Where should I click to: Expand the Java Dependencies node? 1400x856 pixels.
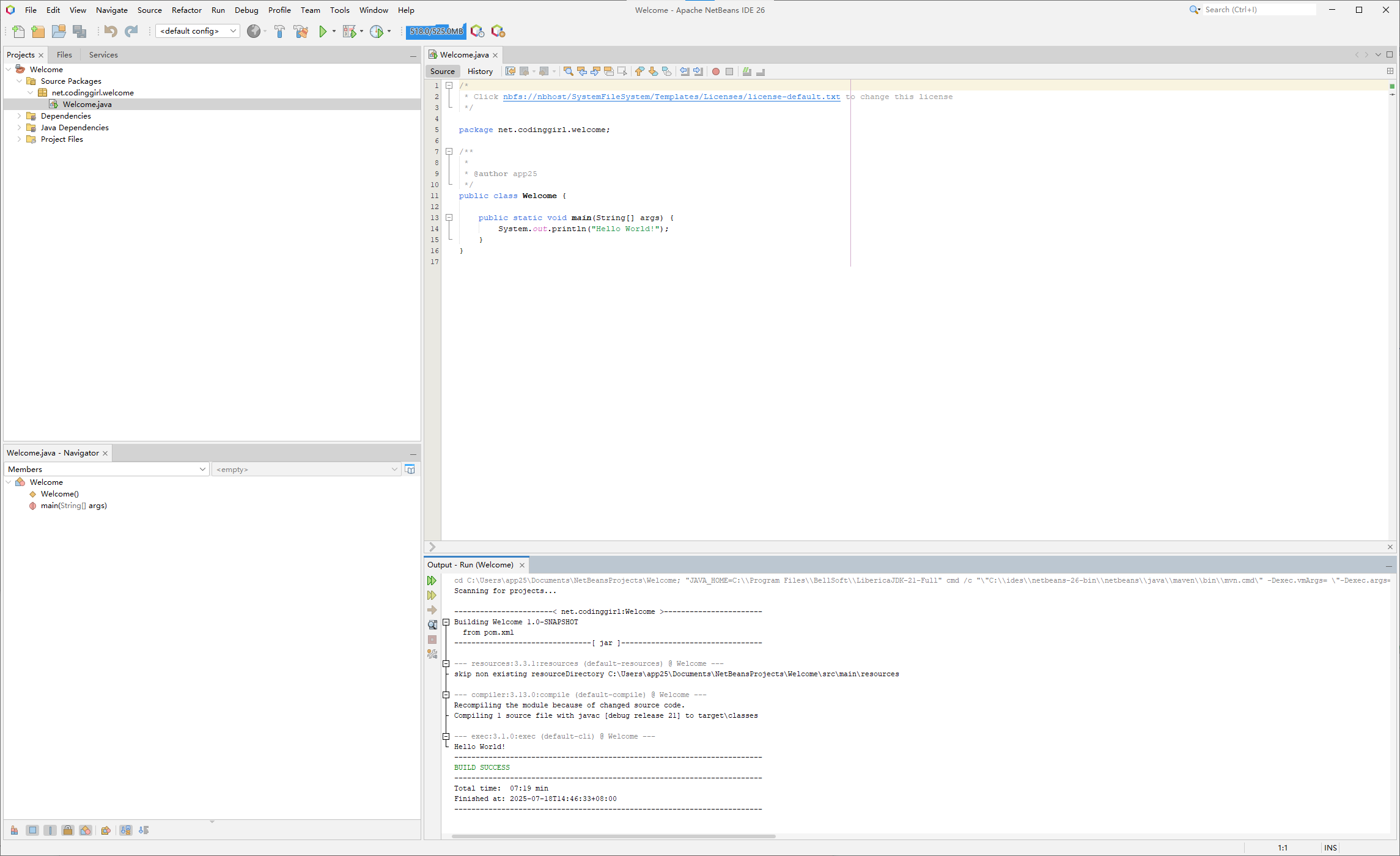[x=20, y=127]
